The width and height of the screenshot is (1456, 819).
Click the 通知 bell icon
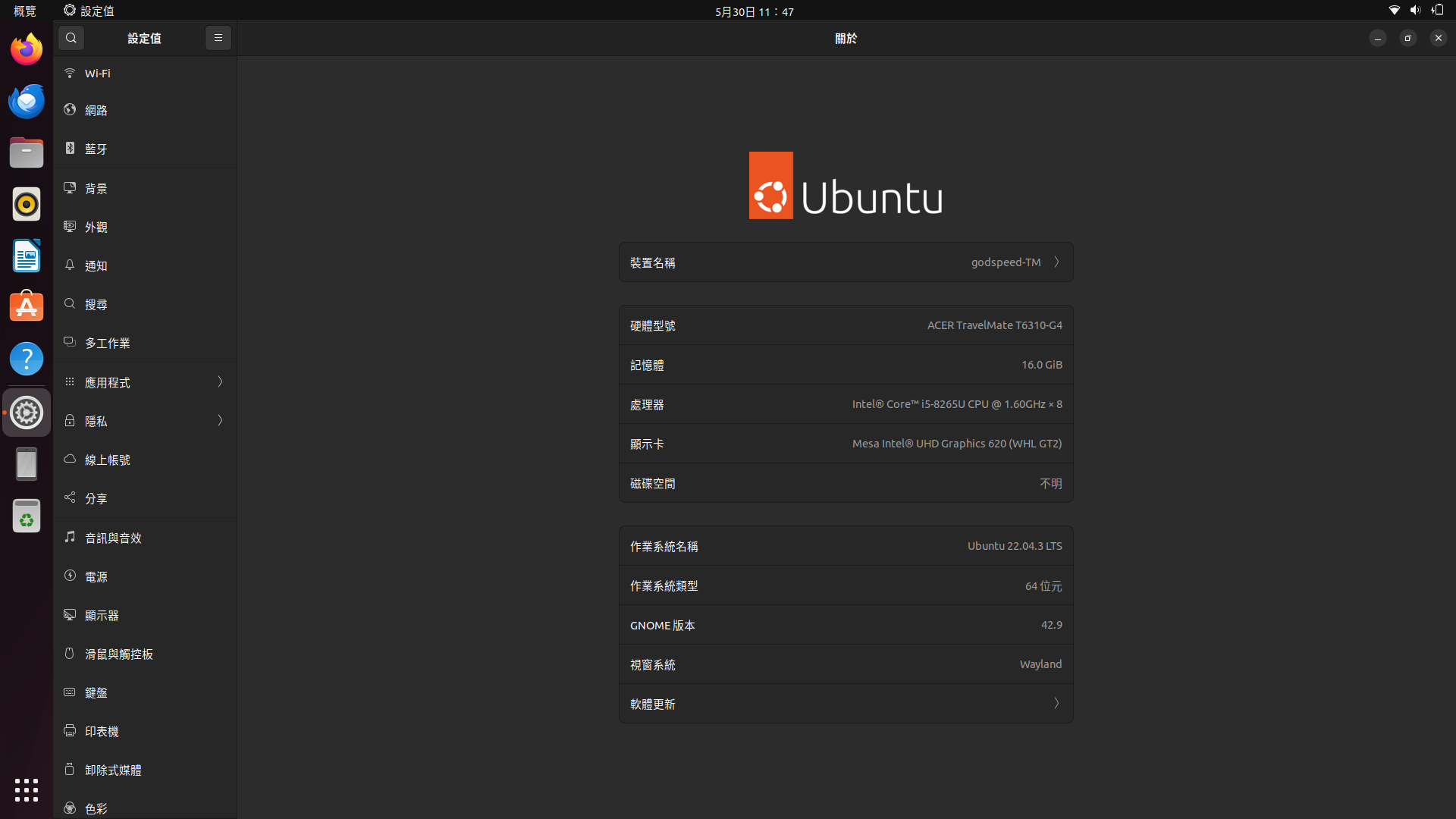point(70,265)
